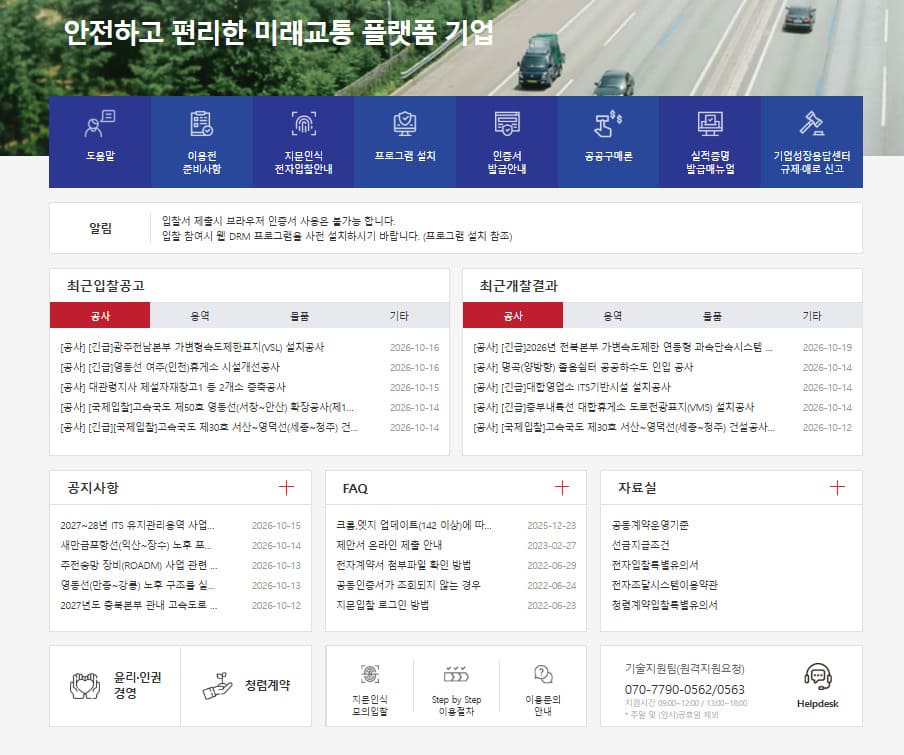Open the Step by Step 이용절차 icon

point(456,674)
